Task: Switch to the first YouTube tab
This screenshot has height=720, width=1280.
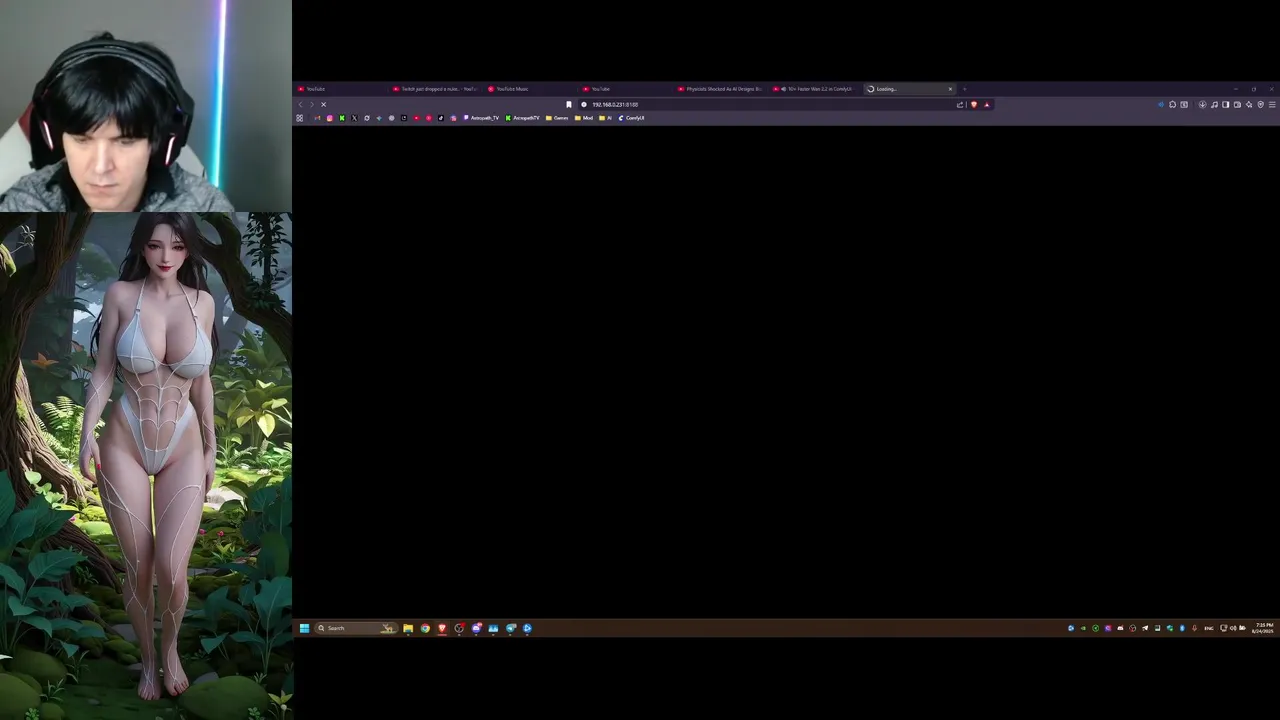Action: coord(340,89)
